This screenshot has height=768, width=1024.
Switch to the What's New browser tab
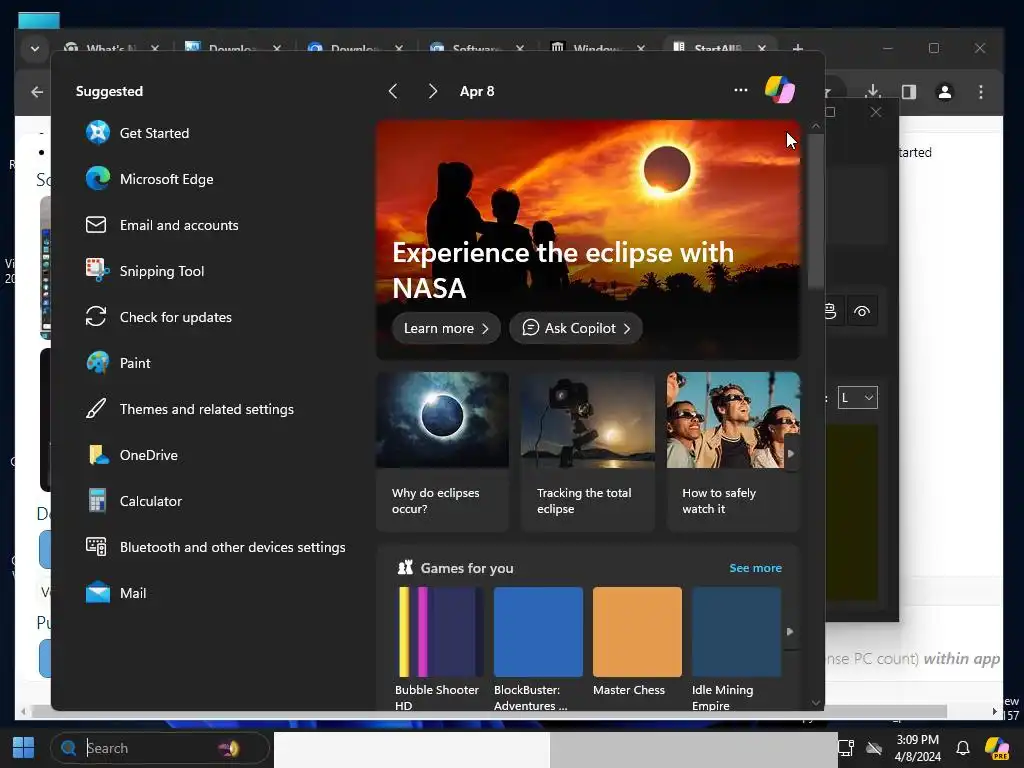pos(110,49)
